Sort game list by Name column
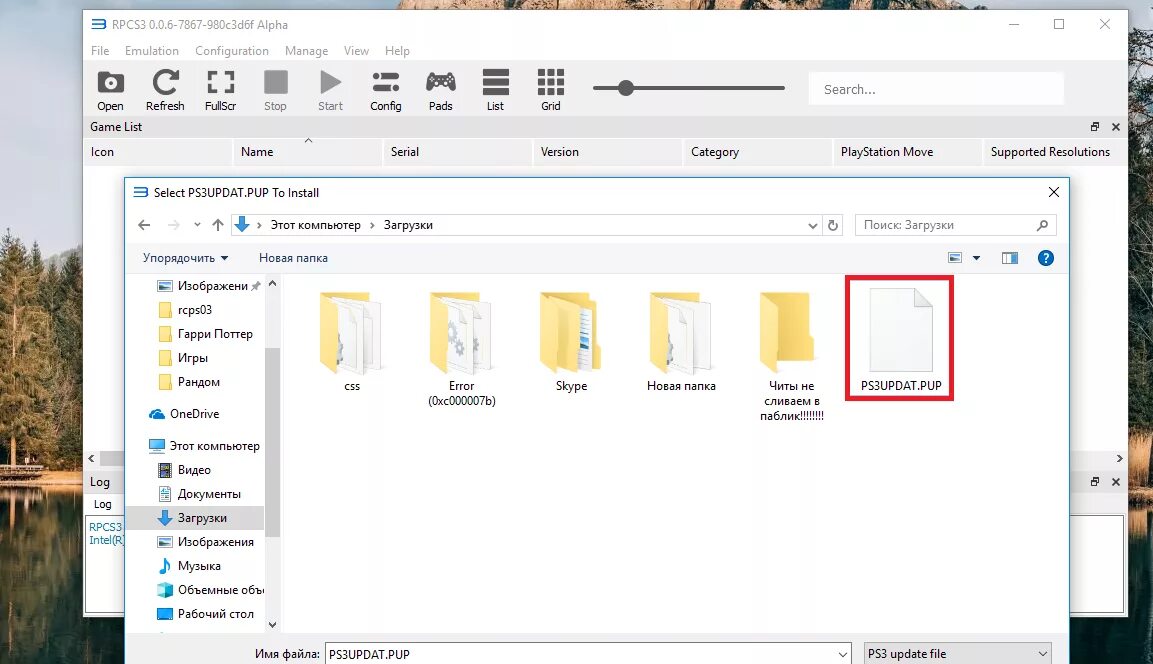 (x=307, y=151)
